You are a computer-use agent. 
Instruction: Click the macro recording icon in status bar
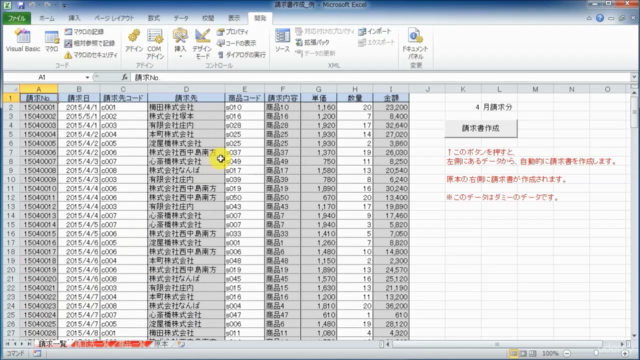[37, 353]
